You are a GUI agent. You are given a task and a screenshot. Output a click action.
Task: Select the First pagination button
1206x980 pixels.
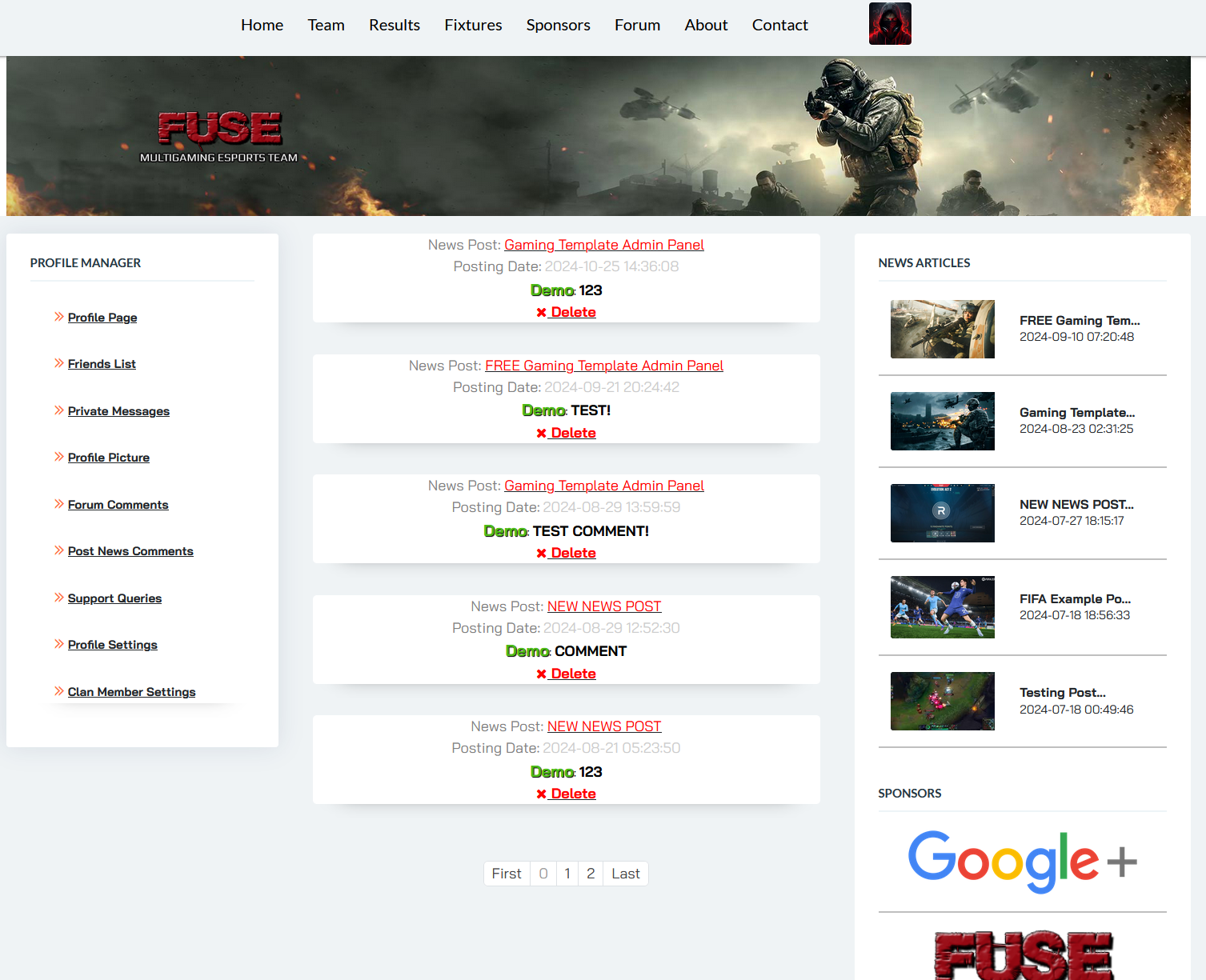pos(506,874)
